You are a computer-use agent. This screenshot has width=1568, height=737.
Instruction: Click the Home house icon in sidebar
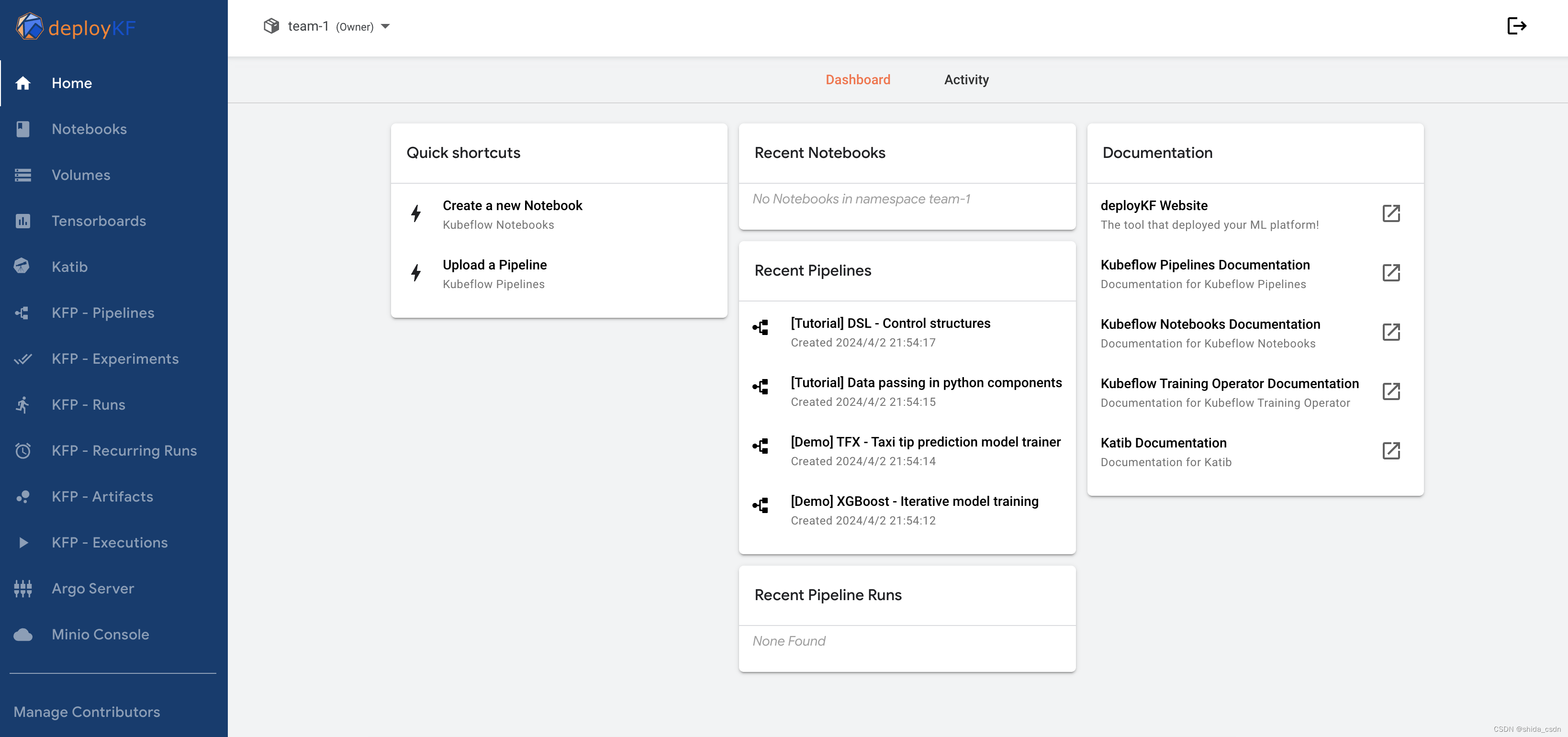coord(23,83)
